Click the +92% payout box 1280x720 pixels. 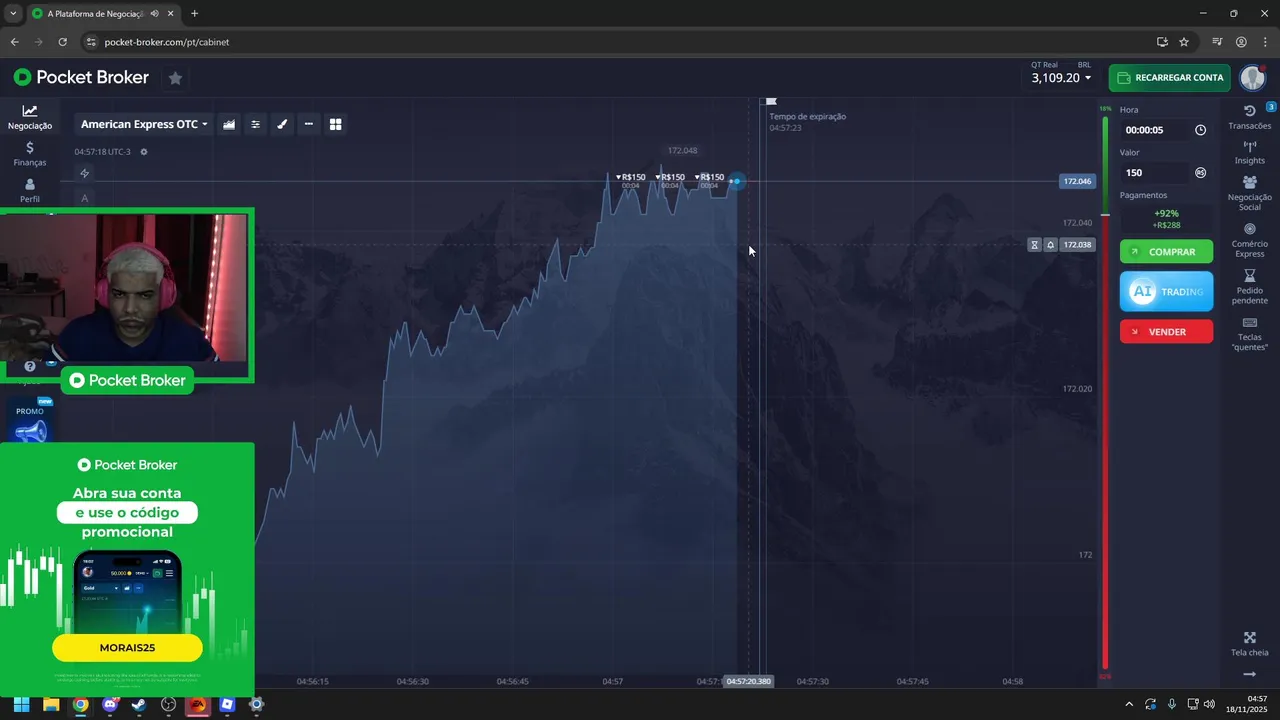1166,219
